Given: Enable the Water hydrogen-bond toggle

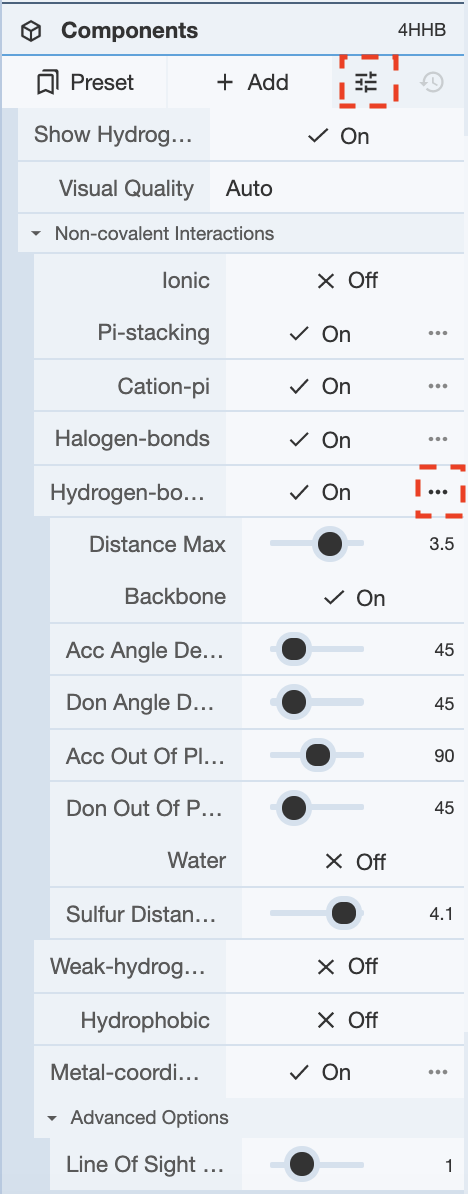Looking at the screenshot, I should point(354,861).
